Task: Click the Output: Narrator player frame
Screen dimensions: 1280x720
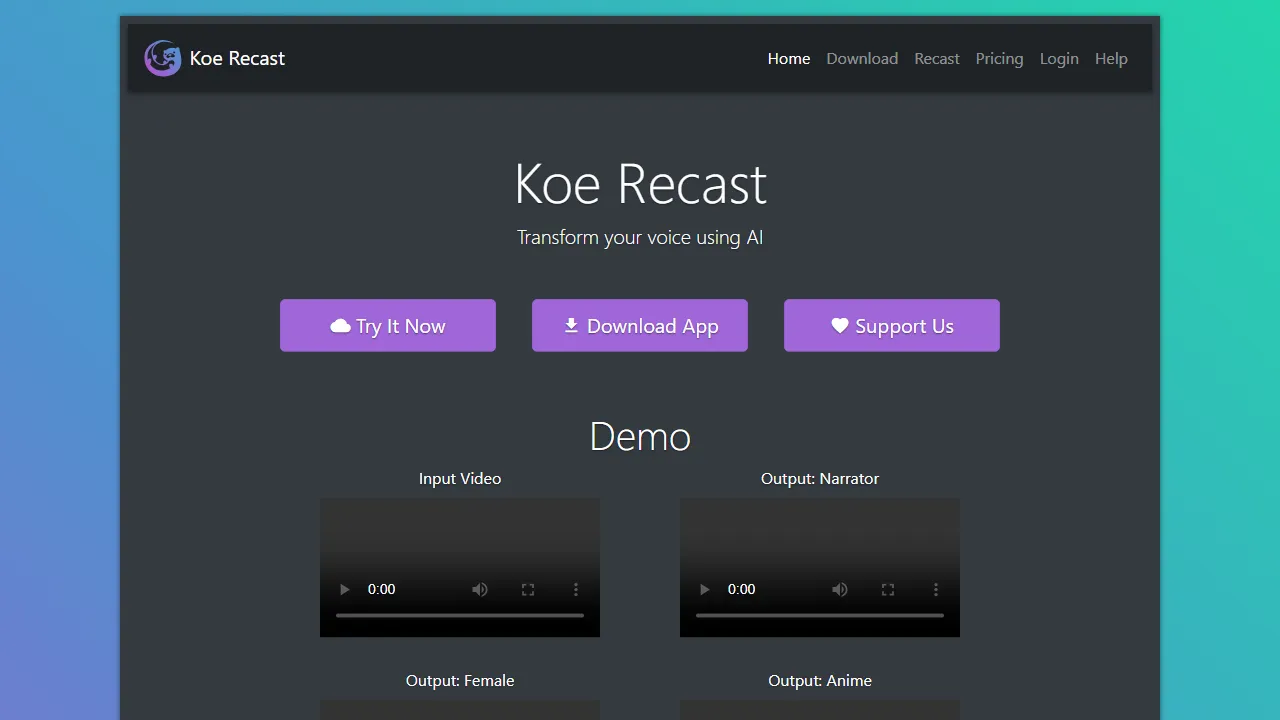Action: click(x=820, y=567)
